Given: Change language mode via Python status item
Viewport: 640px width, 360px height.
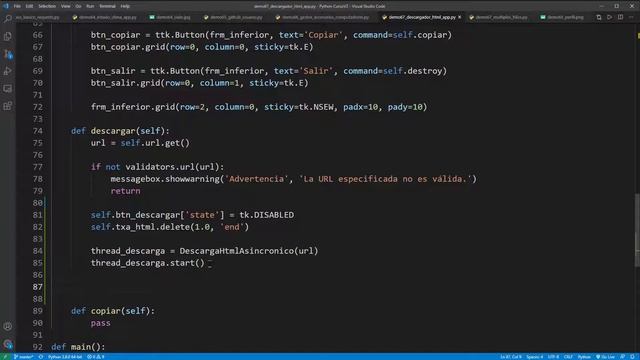Looking at the screenshot, I should (584, 357).
